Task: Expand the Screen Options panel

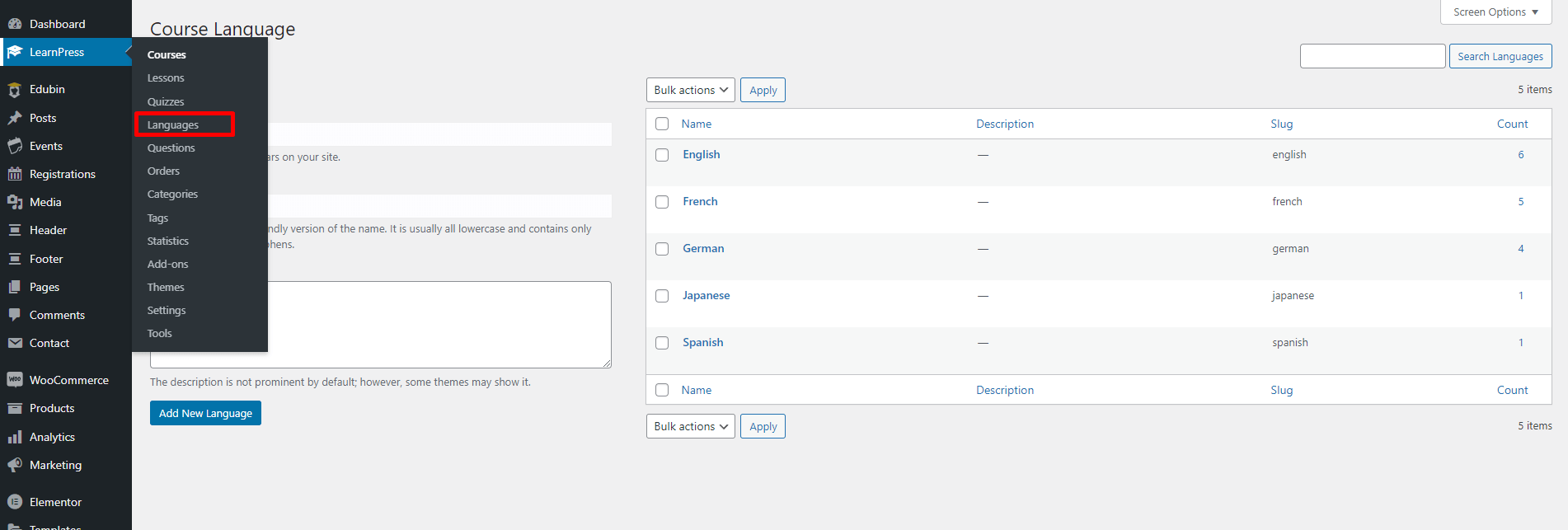Action: 1495,12
